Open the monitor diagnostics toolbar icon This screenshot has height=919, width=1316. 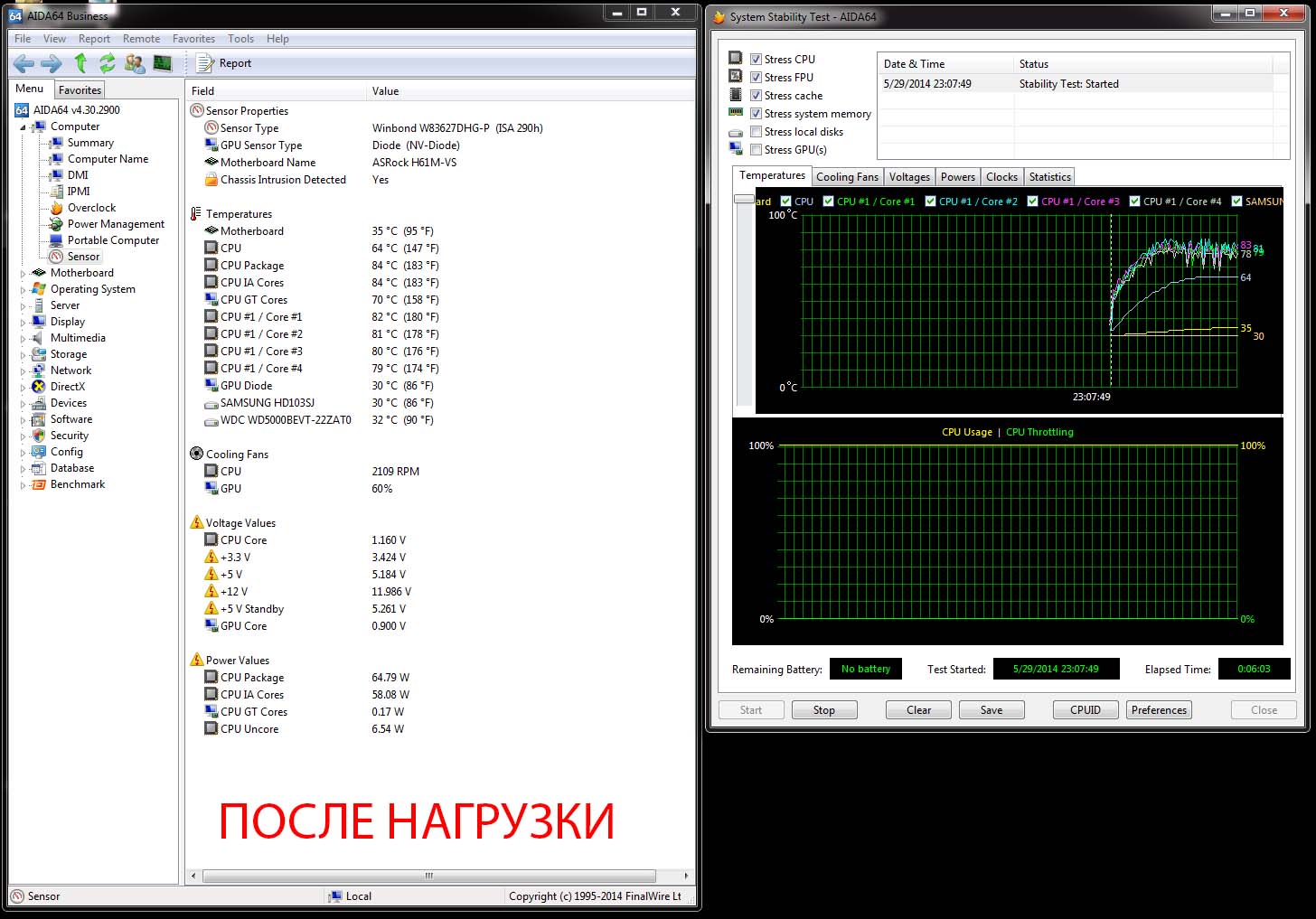163,63
